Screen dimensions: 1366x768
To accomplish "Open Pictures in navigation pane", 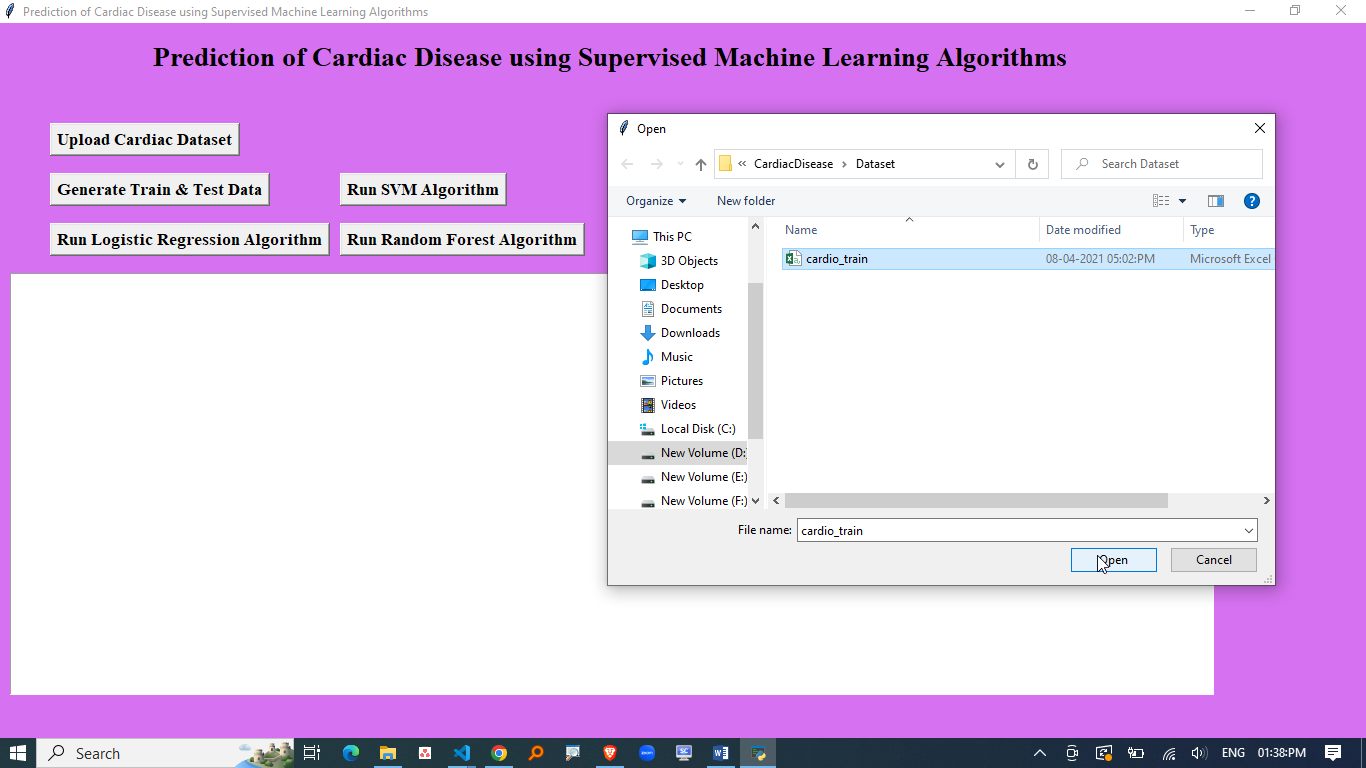I will [x=681, y=381].
